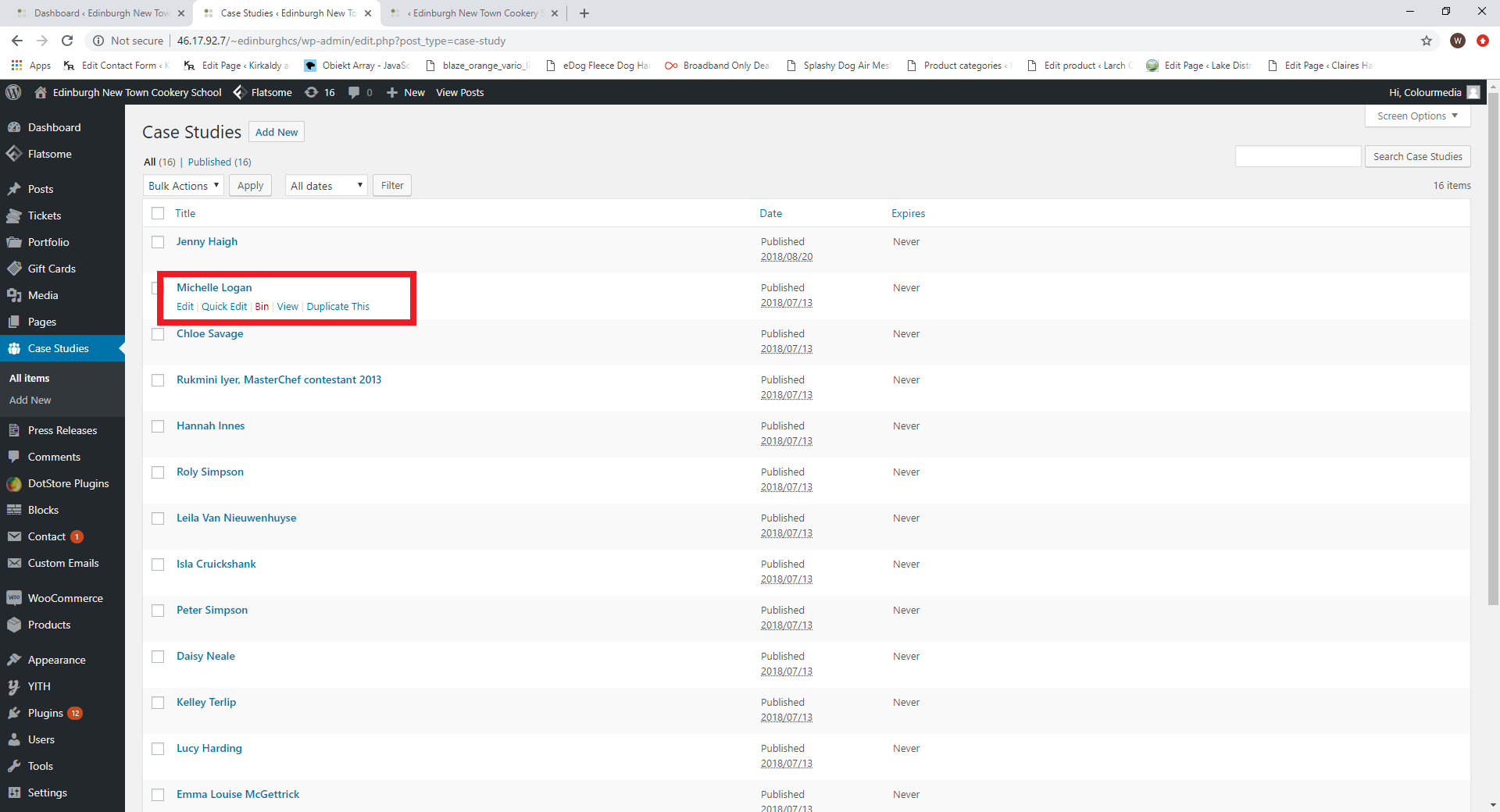Viewport: 1500px width, 812px height.
Task: Open the Bulk Actions dropdown
Action: tap(184, 186)
